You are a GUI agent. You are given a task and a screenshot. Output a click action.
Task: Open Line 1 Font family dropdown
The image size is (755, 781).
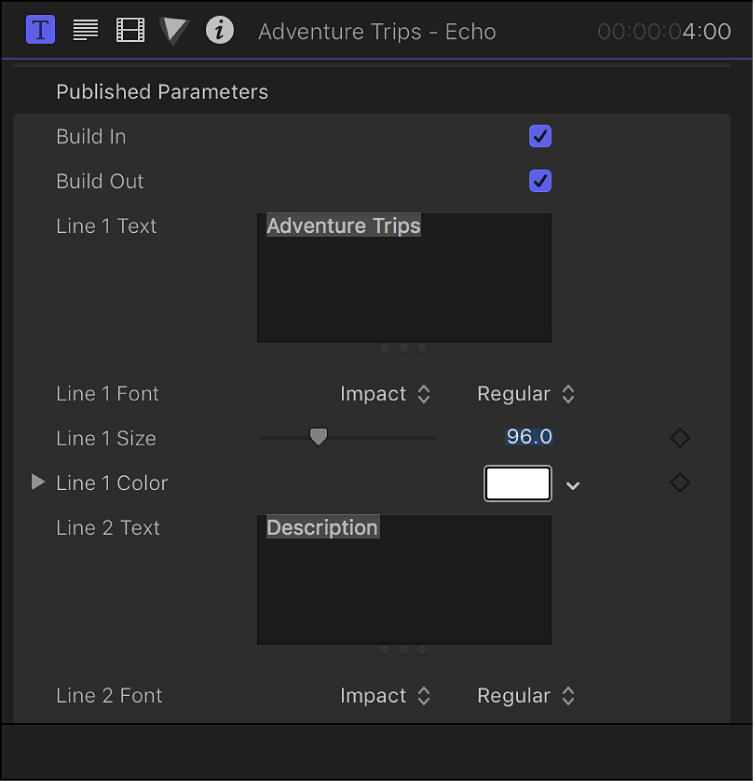click(x=385, y=394)
